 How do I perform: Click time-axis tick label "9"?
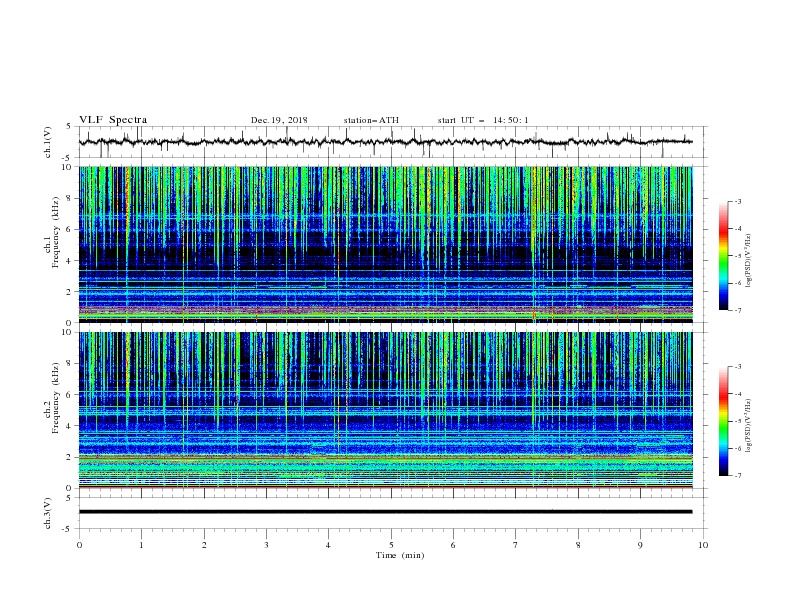(640, 545)
